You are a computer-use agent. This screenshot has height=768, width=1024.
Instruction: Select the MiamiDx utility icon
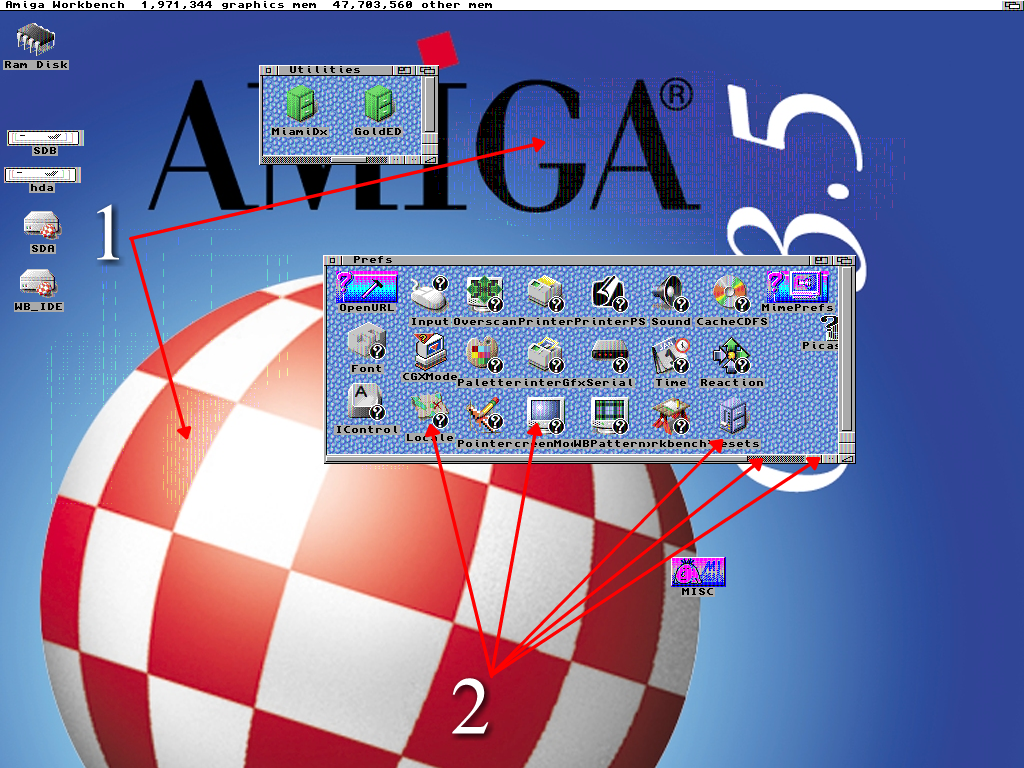tap(299, 106)
